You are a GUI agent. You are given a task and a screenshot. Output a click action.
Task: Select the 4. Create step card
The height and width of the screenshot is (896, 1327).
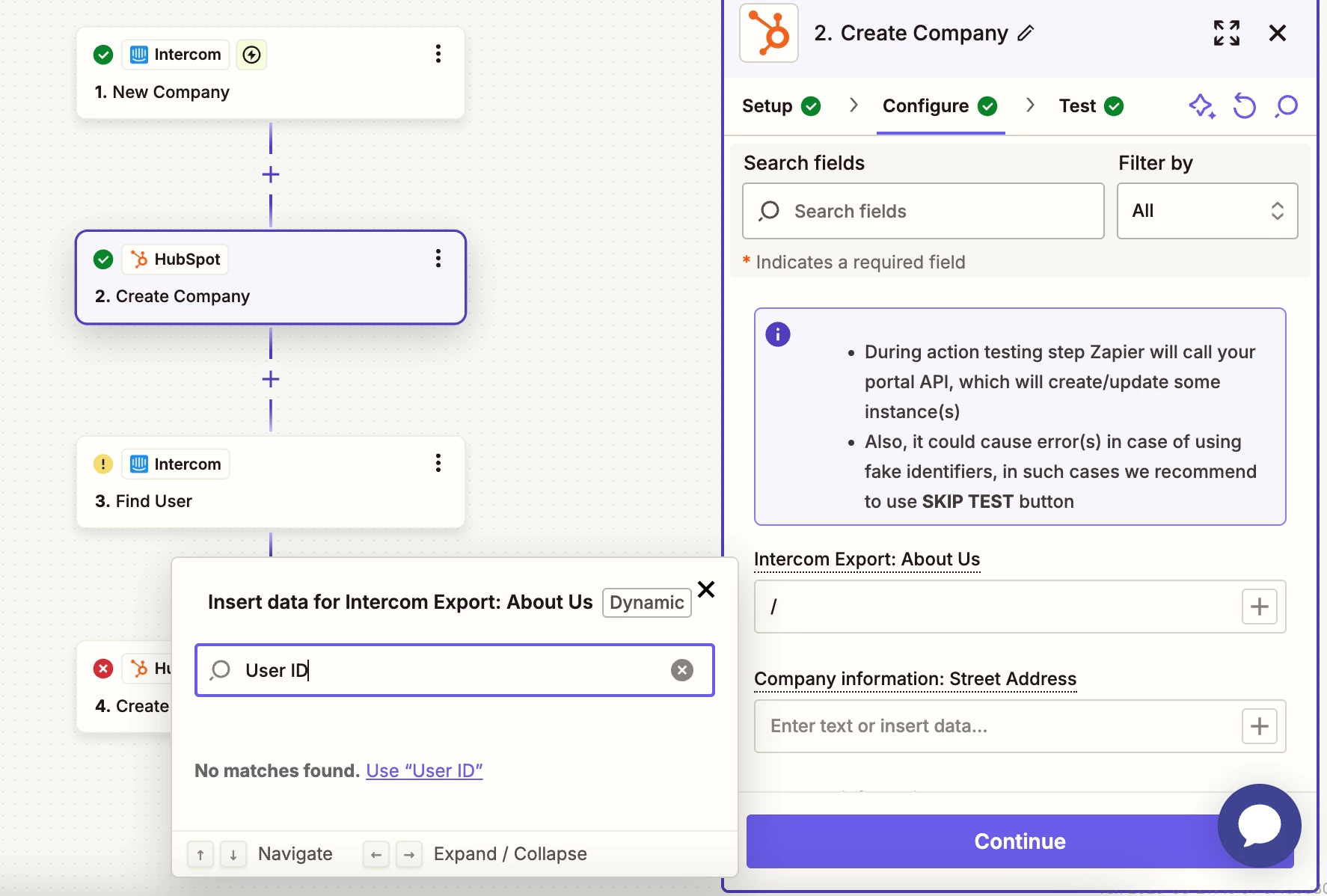point(124,687)
